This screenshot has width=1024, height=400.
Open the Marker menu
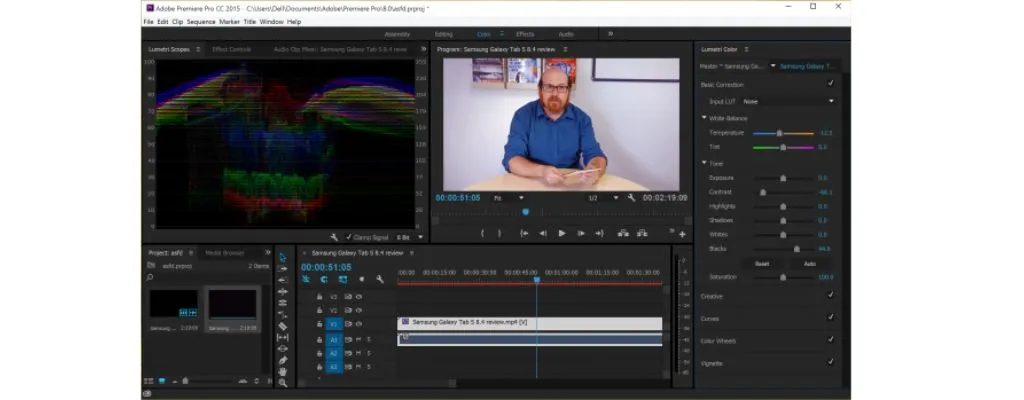[x=229, y=22]
